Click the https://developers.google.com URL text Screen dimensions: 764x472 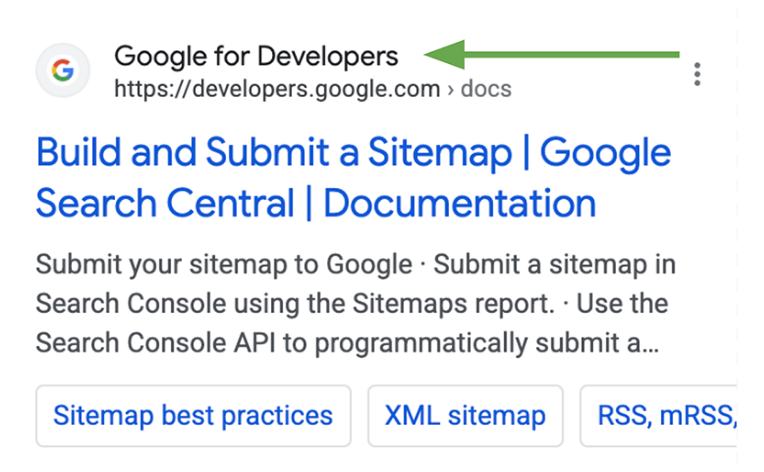[277, 89]
